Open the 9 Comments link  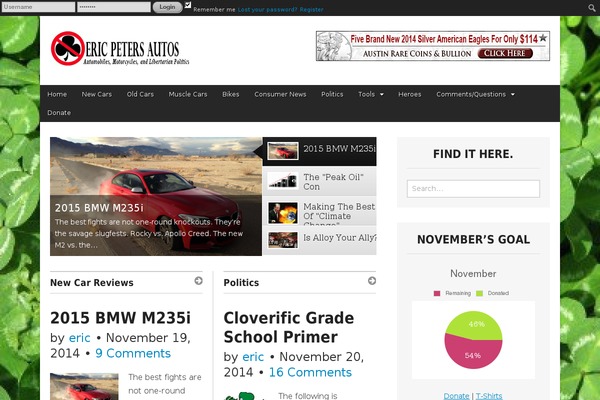133,353
